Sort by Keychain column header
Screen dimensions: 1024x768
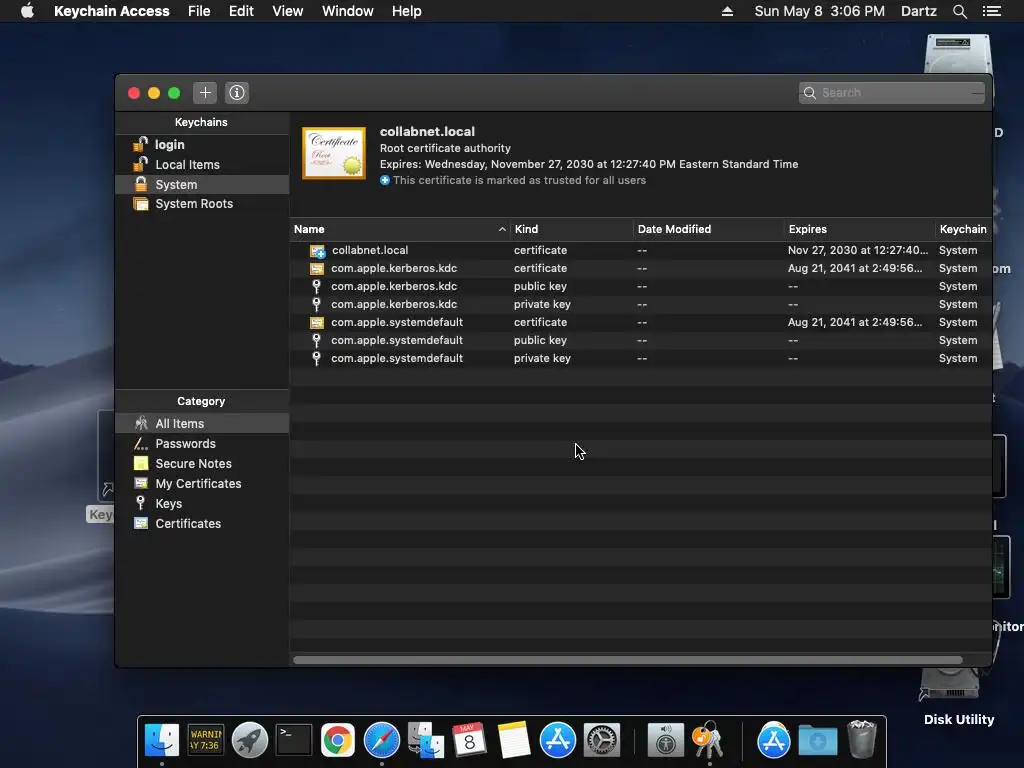pos(963,229)
